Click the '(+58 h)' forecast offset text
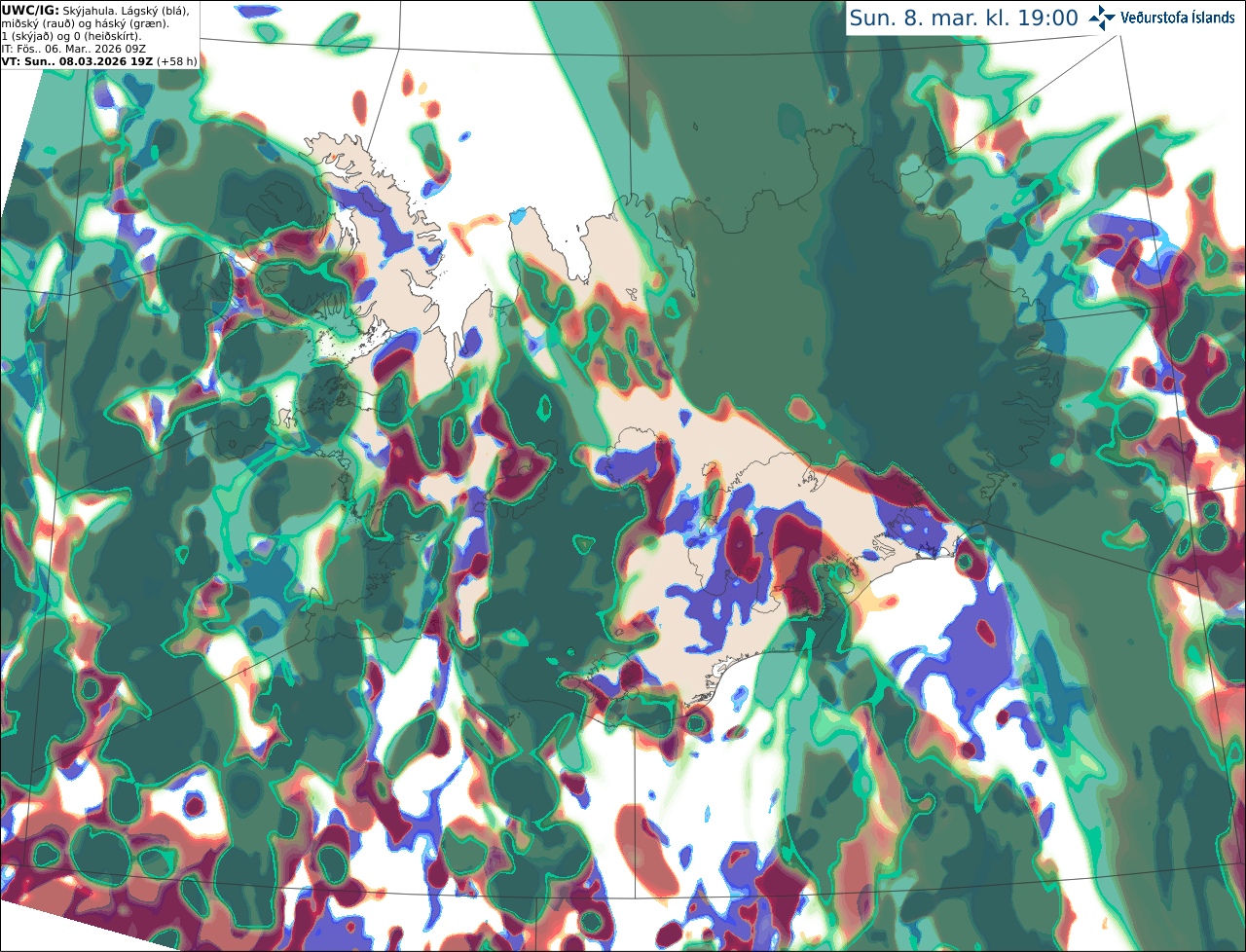This screenshot has width=1246, height=952. (x=177, y=61)
